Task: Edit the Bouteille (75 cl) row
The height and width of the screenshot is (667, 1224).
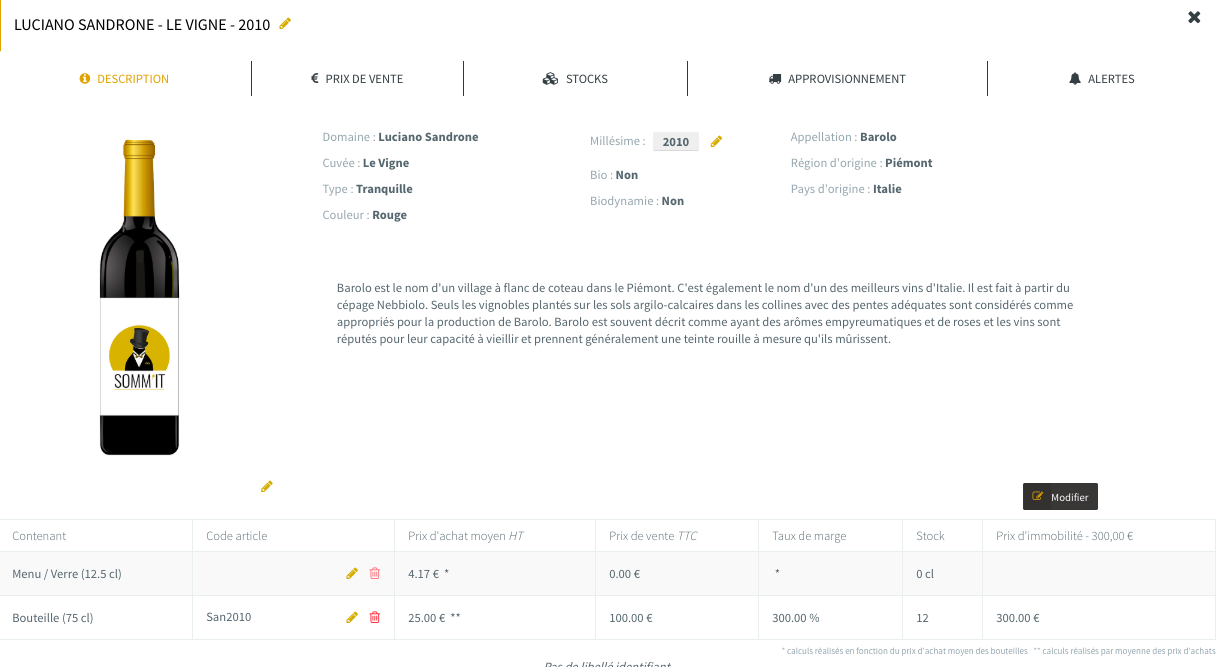Action: [352, 617]
